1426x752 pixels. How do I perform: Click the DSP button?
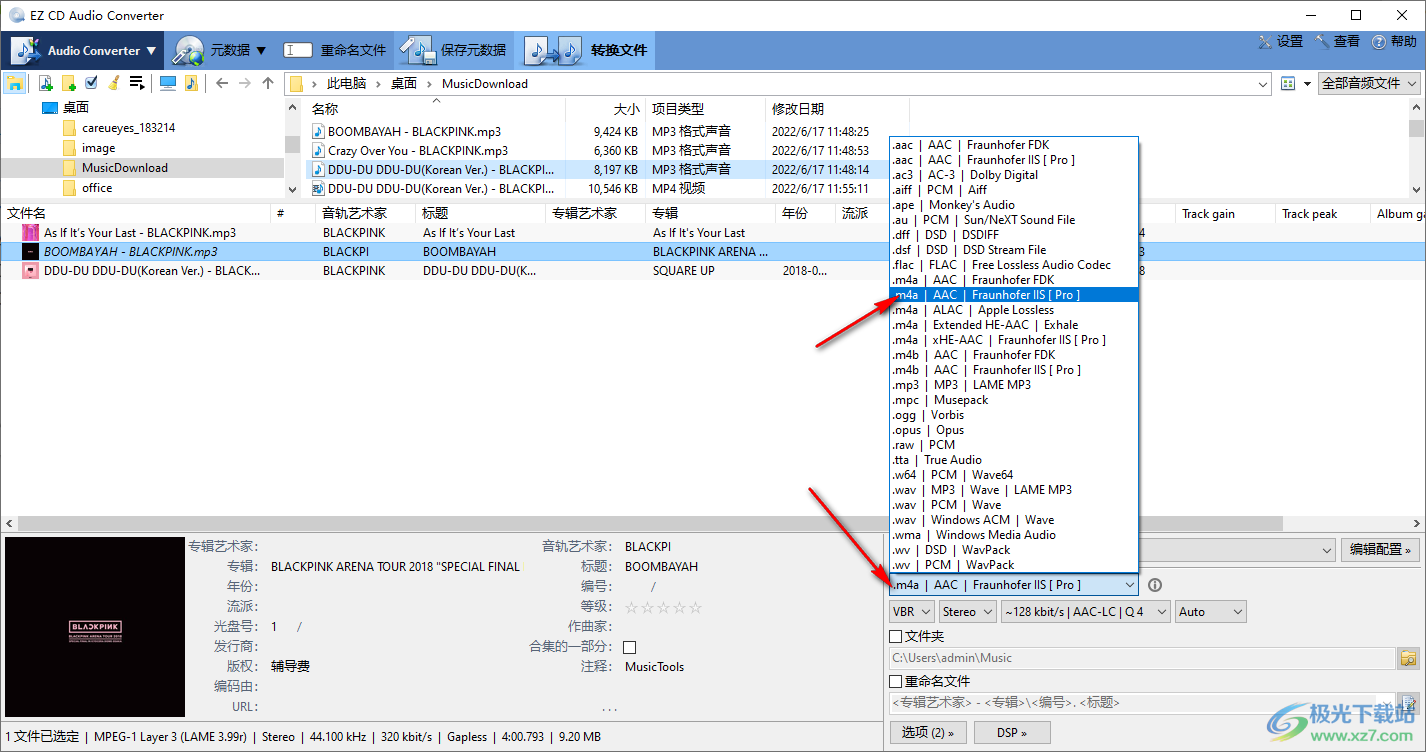click(1012, 732)
